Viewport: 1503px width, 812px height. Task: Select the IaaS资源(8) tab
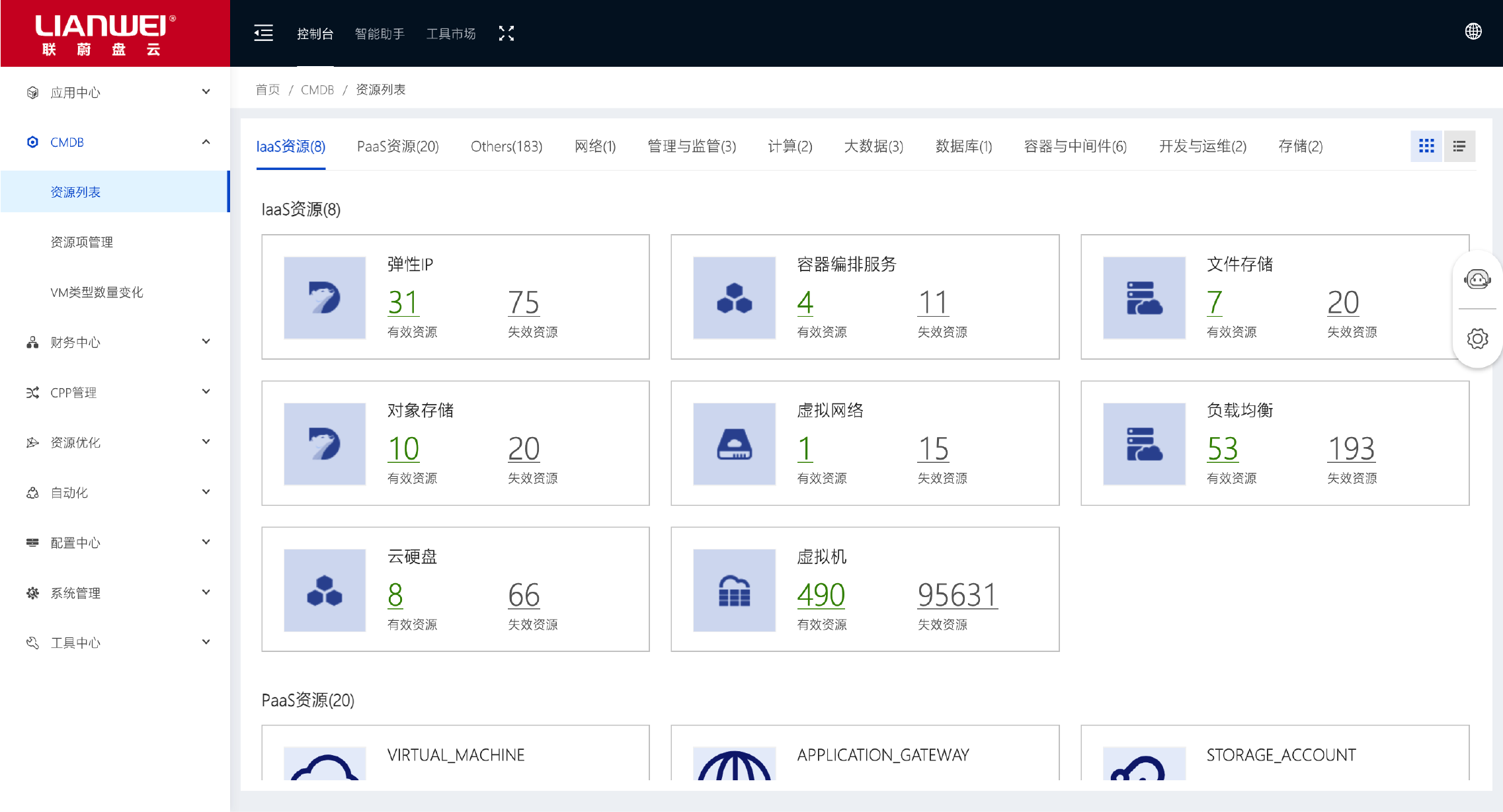pyautogui.click(x=291, y=146)
